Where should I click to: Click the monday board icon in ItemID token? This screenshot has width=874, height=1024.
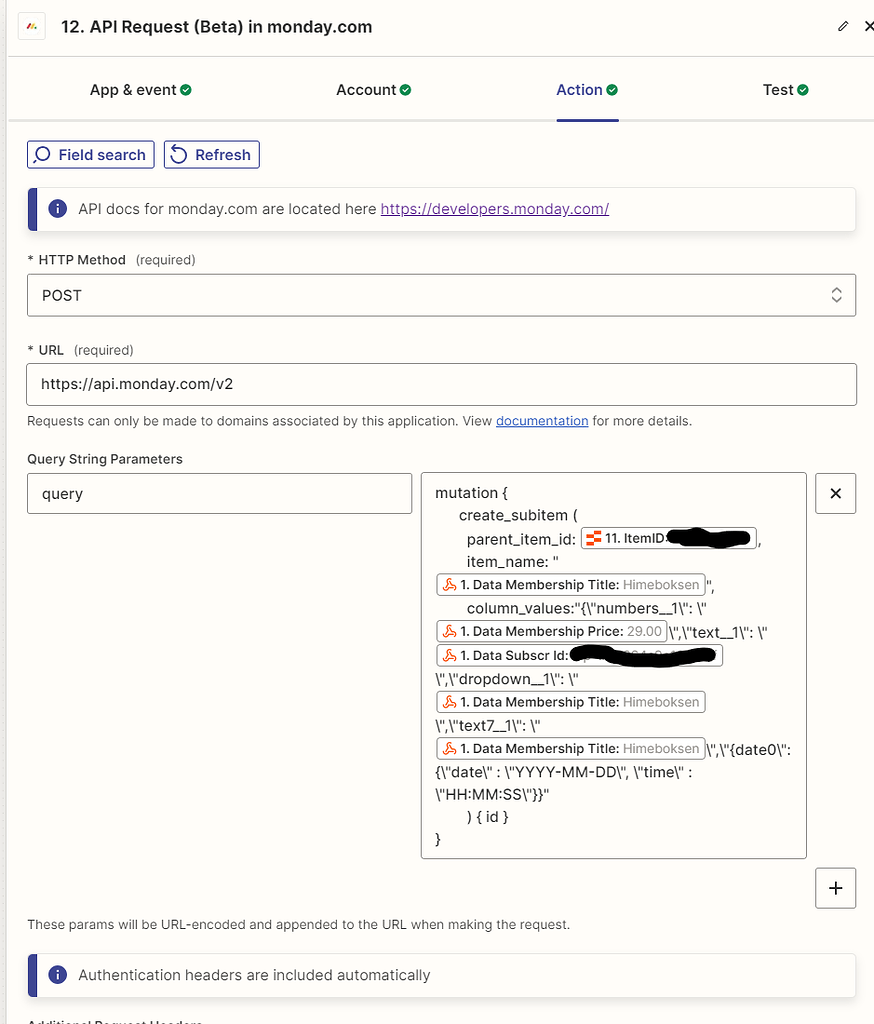594,538
